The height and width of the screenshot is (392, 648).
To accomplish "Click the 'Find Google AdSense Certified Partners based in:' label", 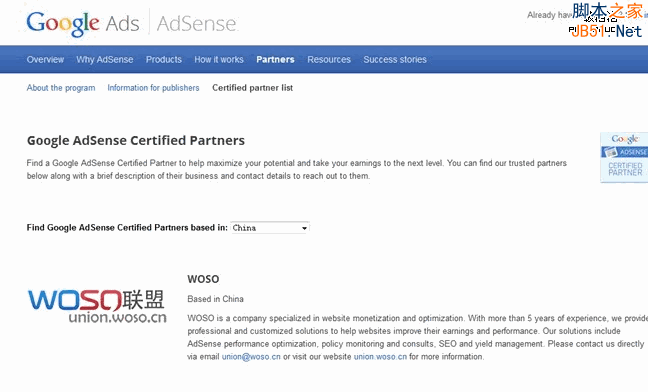I will point(127,228).
